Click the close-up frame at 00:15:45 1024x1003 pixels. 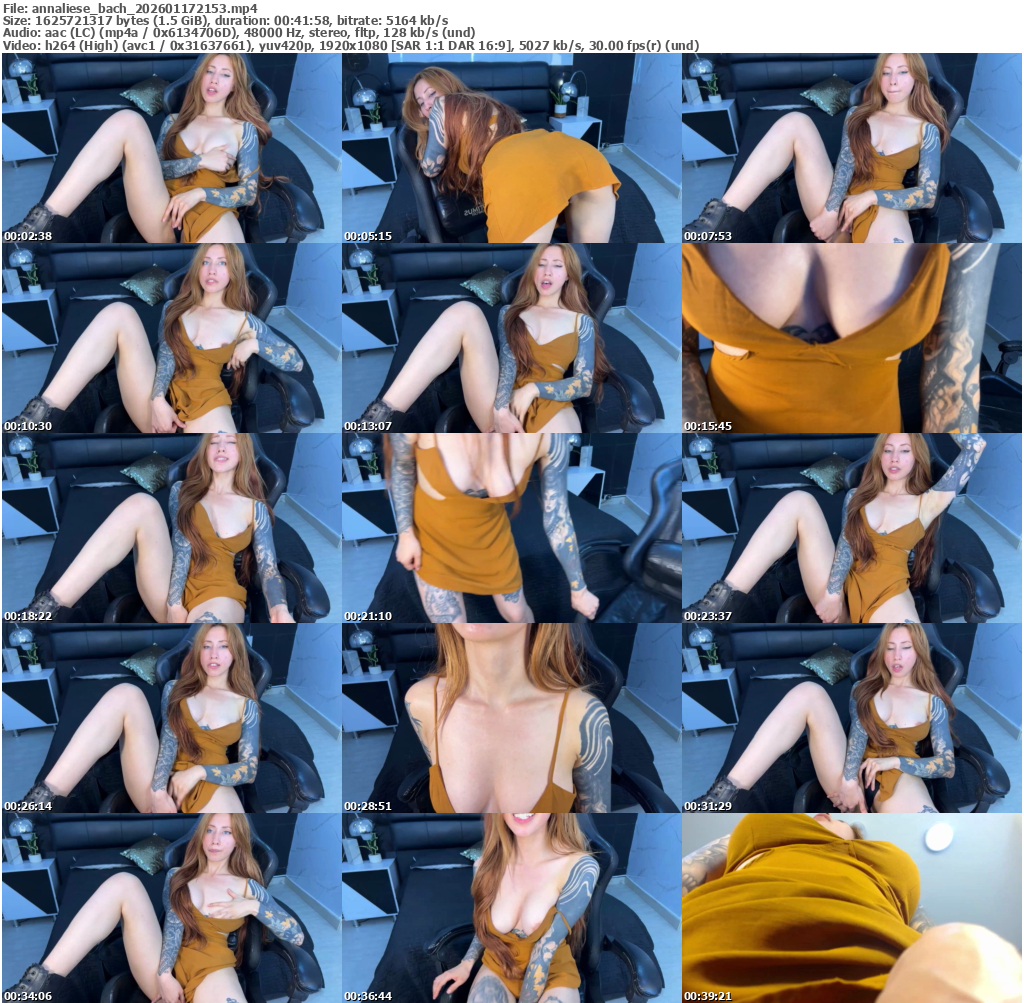pyautogui.click(x=851, y=338)
